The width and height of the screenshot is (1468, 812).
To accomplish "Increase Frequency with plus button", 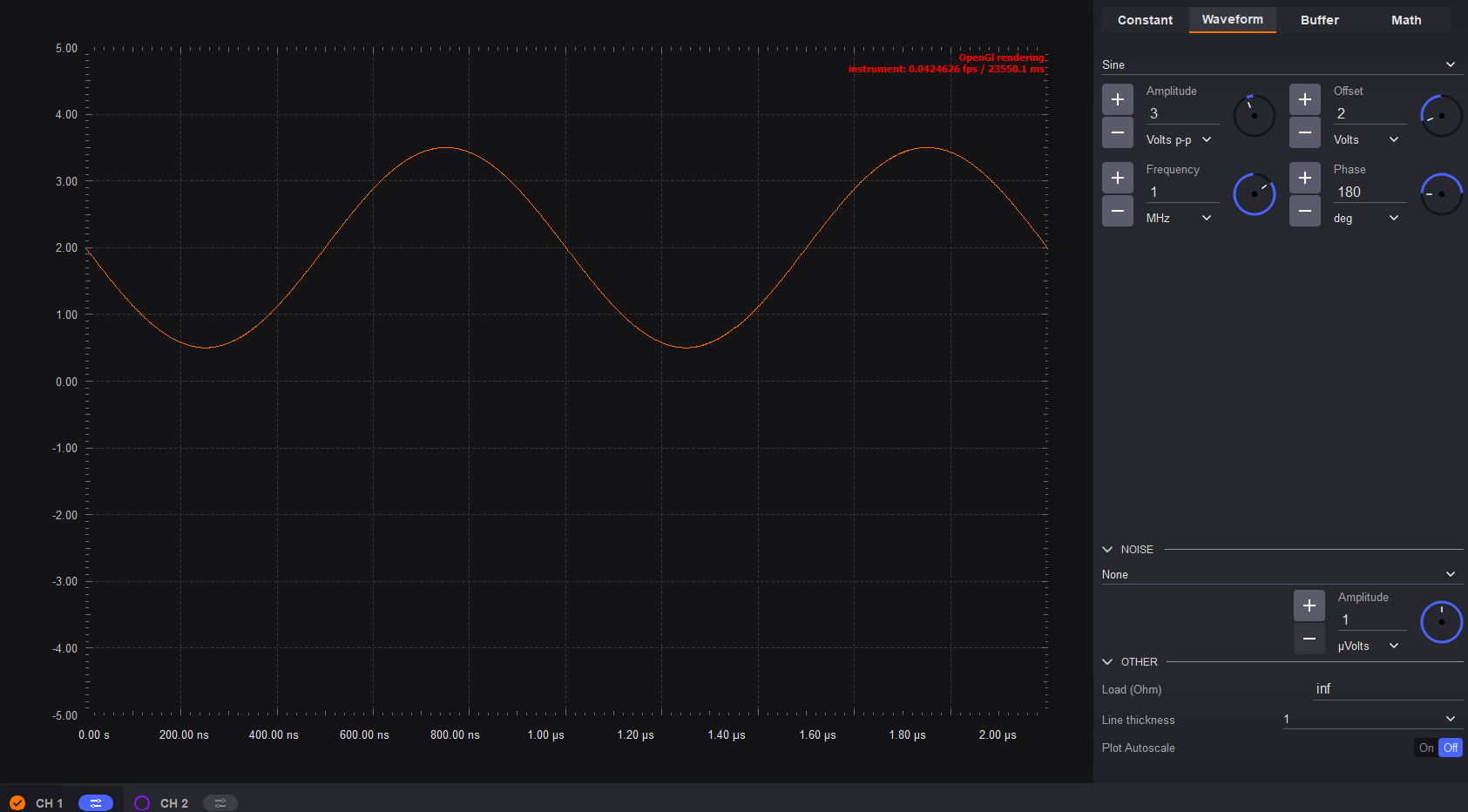I will 1117,178.
